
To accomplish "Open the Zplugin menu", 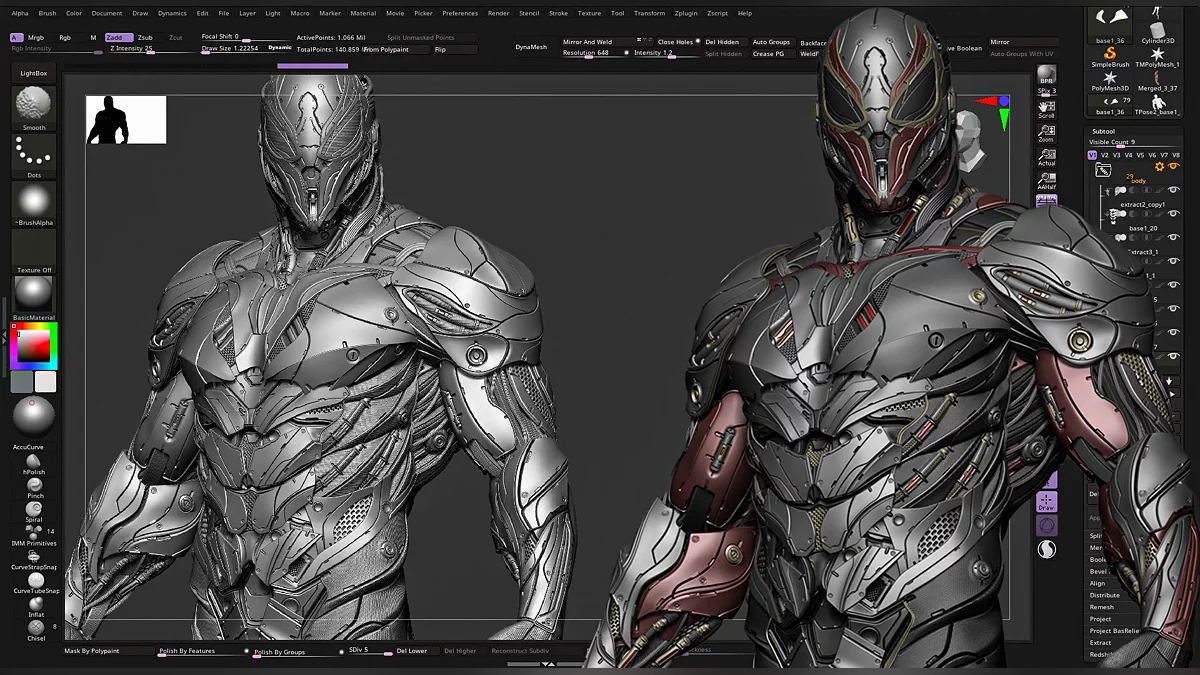I will (686, 13).
